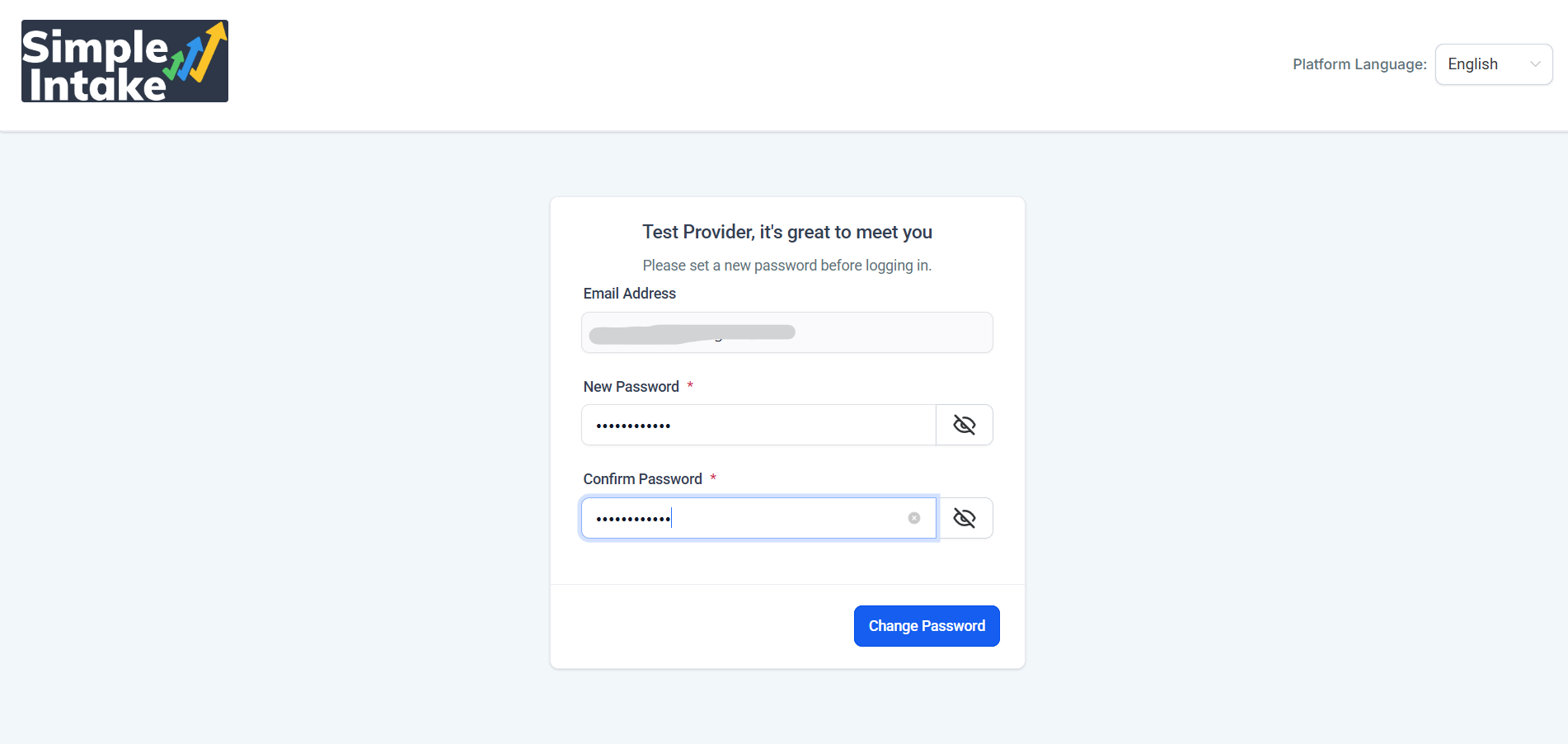Click the "New Password" field label

click(x=631, y=387)
